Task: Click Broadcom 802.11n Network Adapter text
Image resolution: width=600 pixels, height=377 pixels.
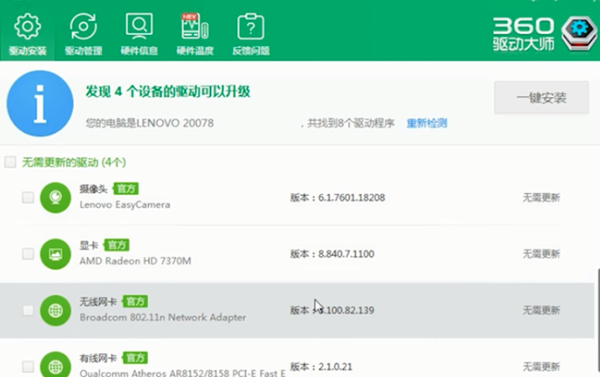Action: tap(163, 317)
